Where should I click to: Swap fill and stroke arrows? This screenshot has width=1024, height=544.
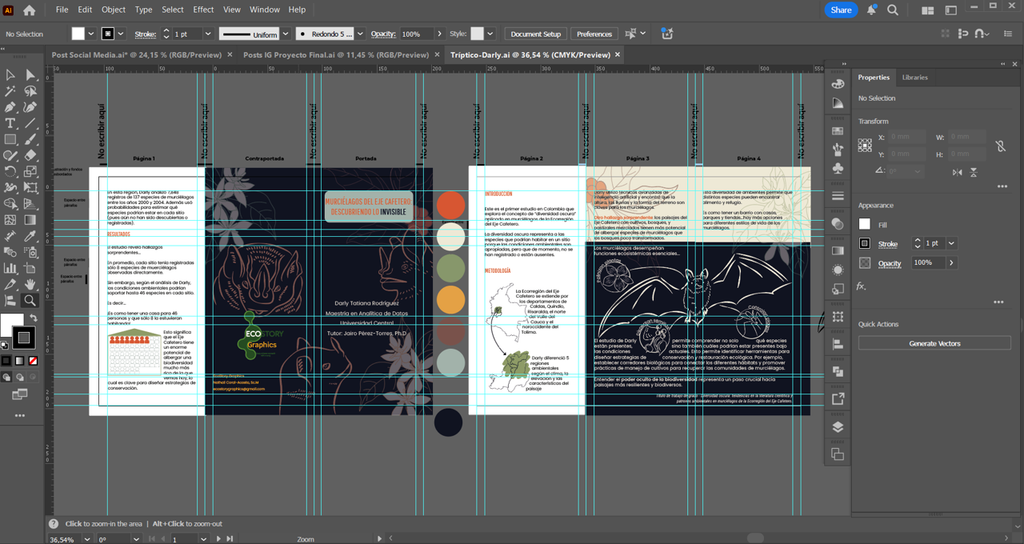click(33, 318)
